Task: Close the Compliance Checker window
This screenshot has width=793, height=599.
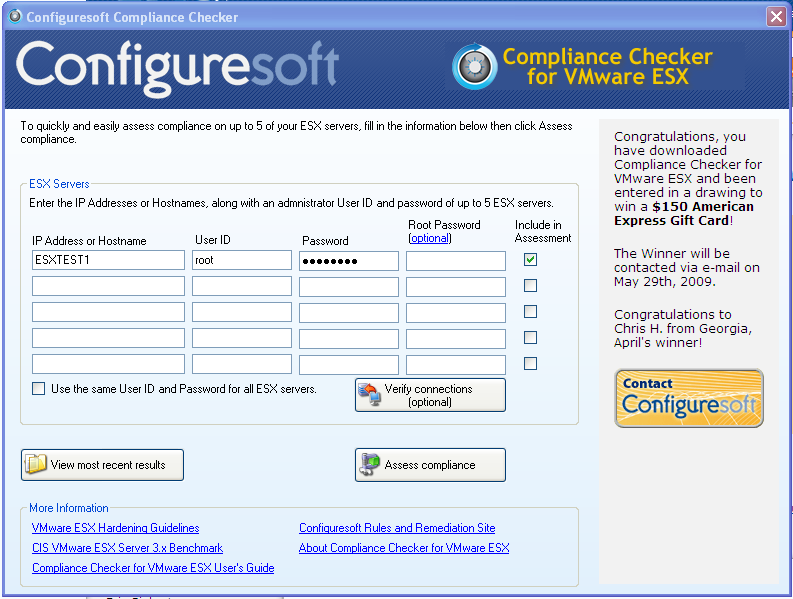Action: click(776, 17)
